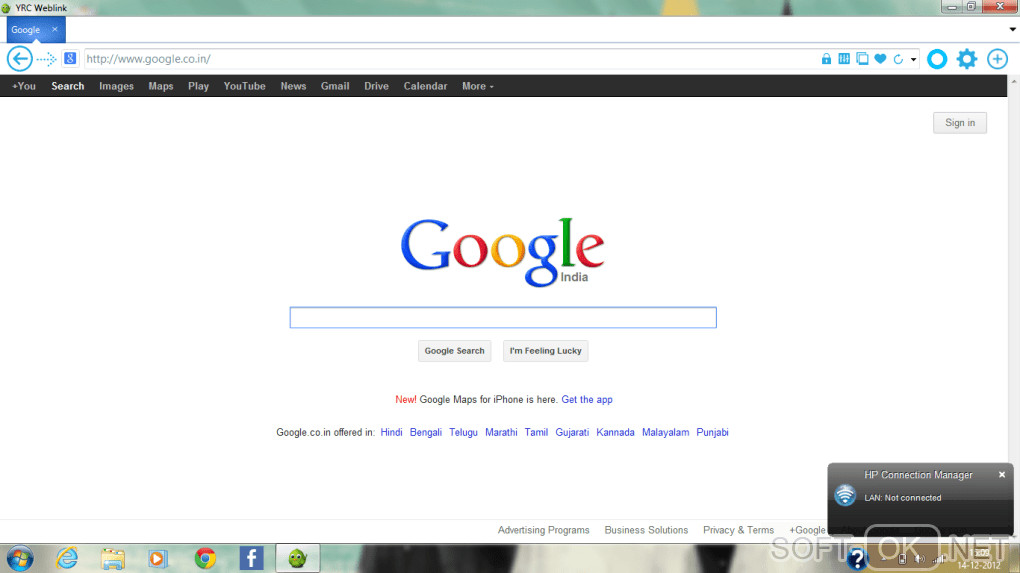The width and height of the screenshot is (1020, 573).
Task: Open a new tab with the plus circle
Action: pyautogui.click(x=997, y=59)
